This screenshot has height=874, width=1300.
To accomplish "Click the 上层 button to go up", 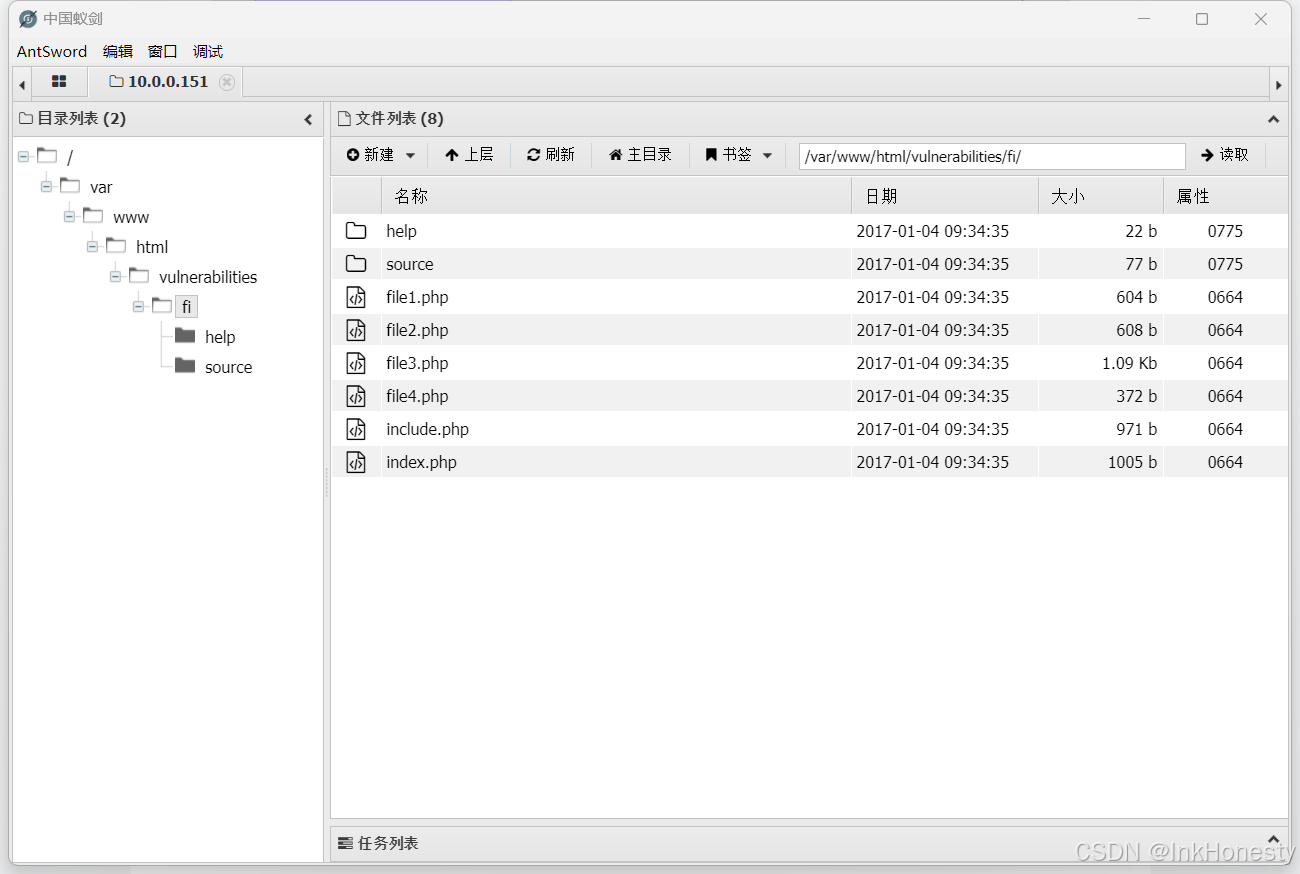I will point(469,154).
